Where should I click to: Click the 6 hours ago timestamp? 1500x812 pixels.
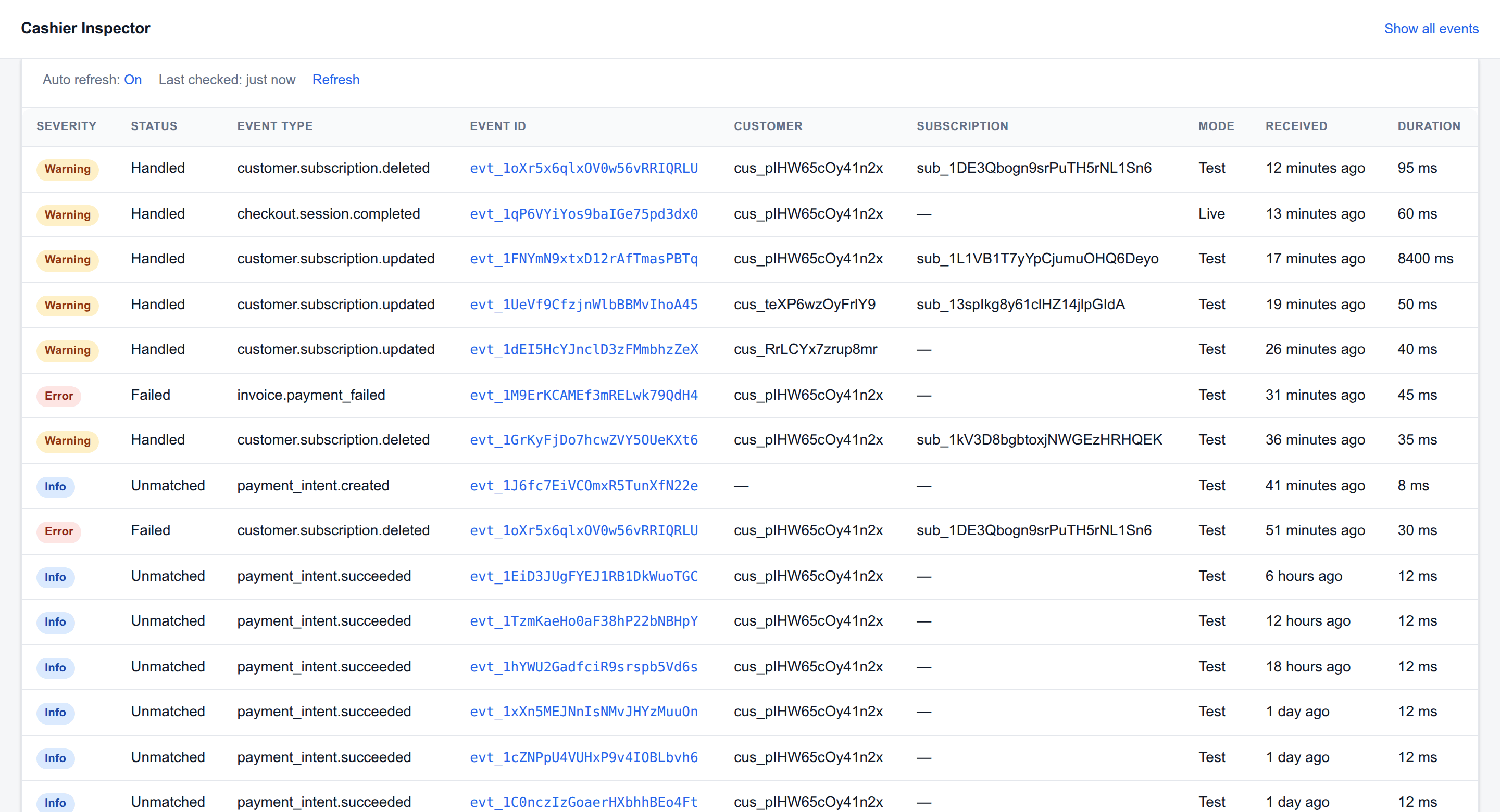(1304, 576)
